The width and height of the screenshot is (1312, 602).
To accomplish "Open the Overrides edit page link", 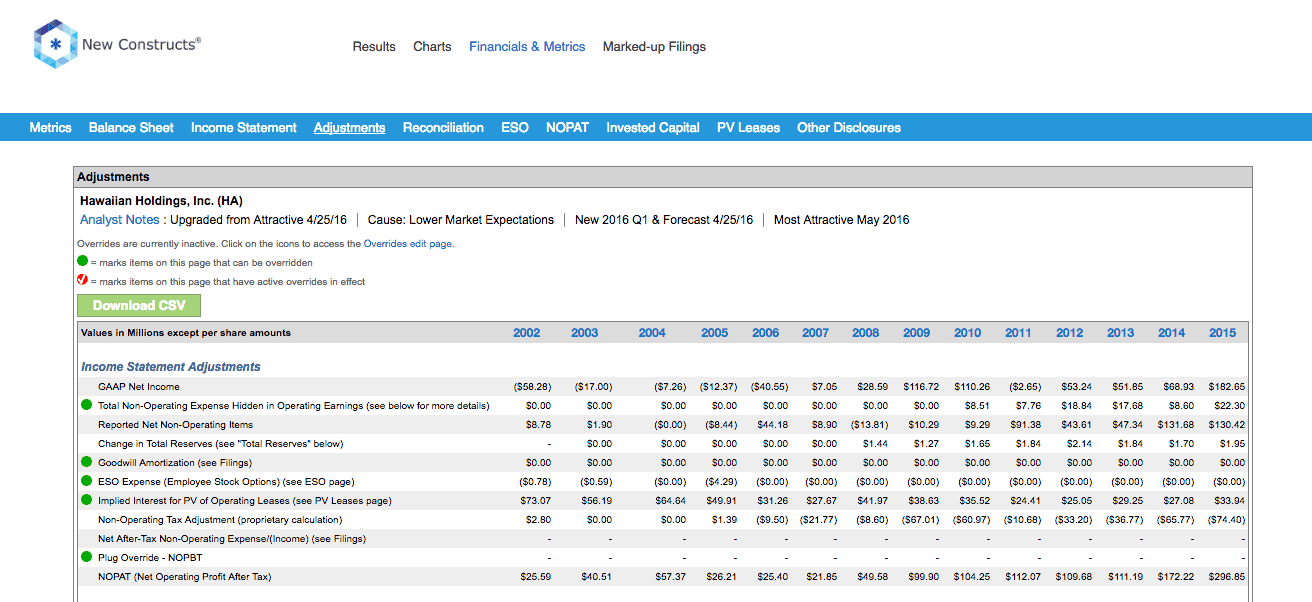I will pyautogui.click(x=408, y=244).
